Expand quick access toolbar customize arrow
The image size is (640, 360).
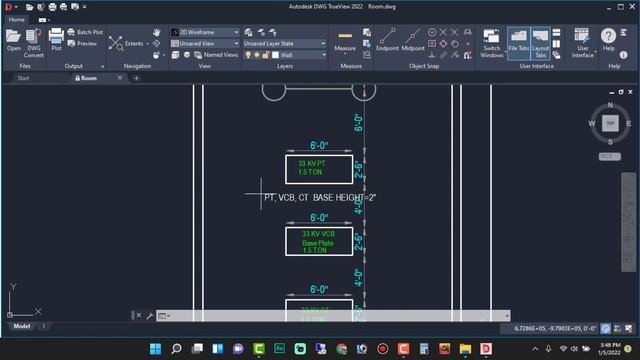(84, 7)
